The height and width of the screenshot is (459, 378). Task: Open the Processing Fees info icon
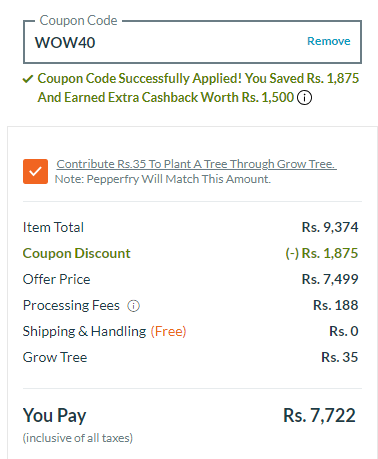point(134,306)
